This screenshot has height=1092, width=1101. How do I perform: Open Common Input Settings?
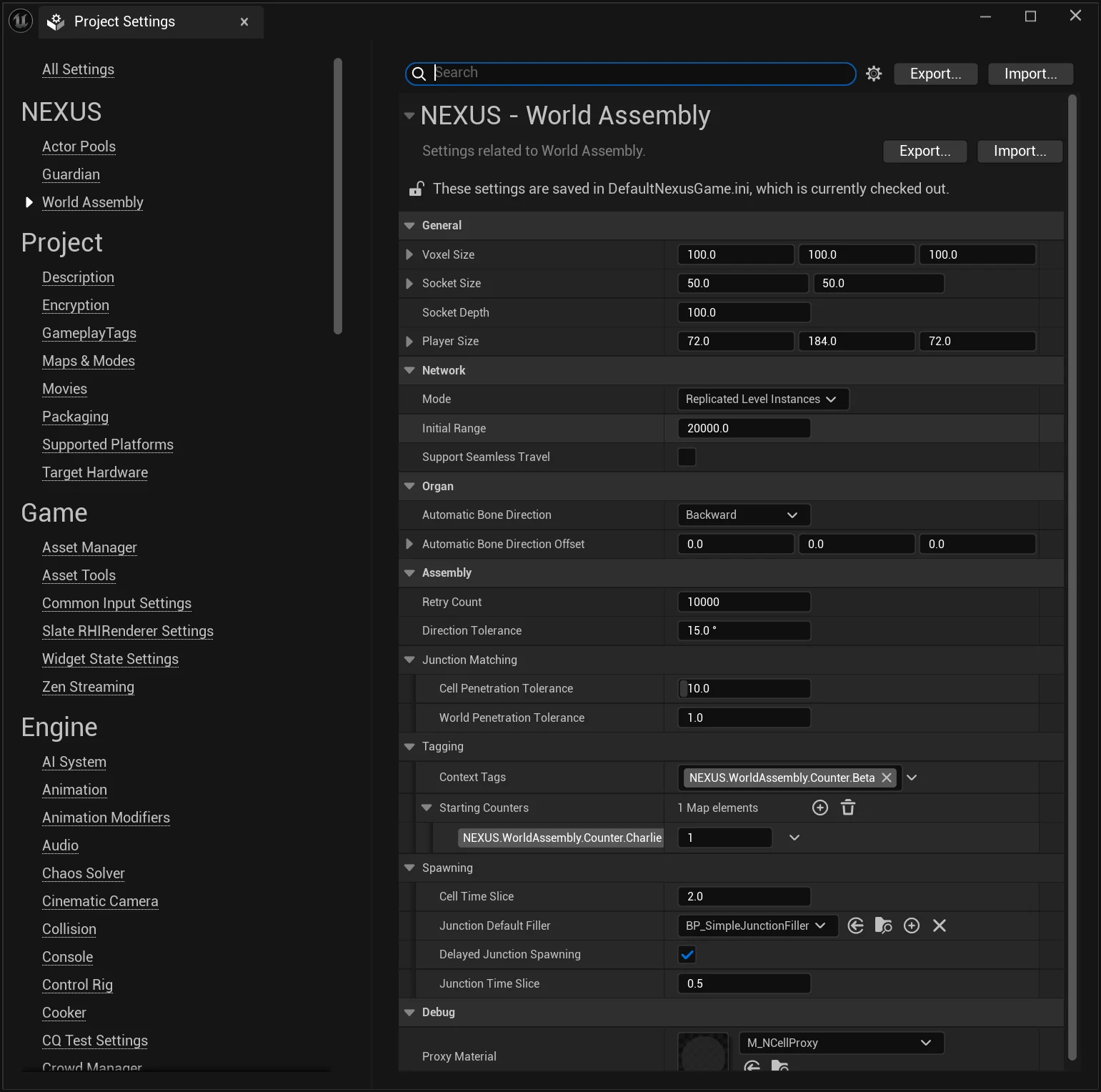coord(116,603)
